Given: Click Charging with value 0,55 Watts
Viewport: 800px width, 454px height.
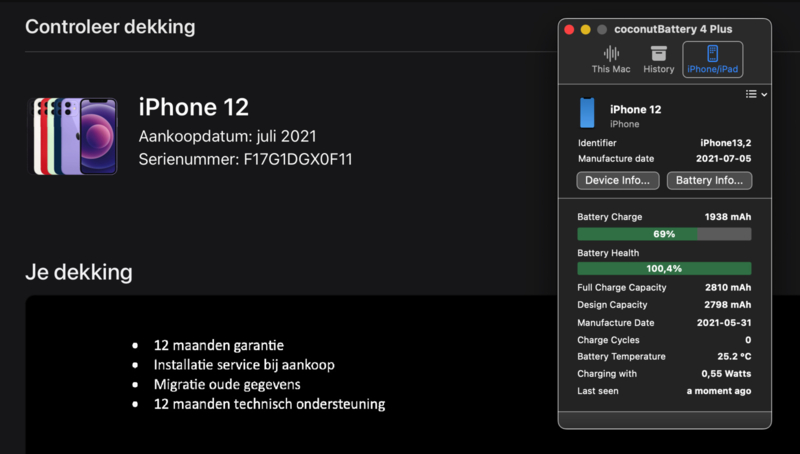Looking at the screenshot, I should [726, 374].
